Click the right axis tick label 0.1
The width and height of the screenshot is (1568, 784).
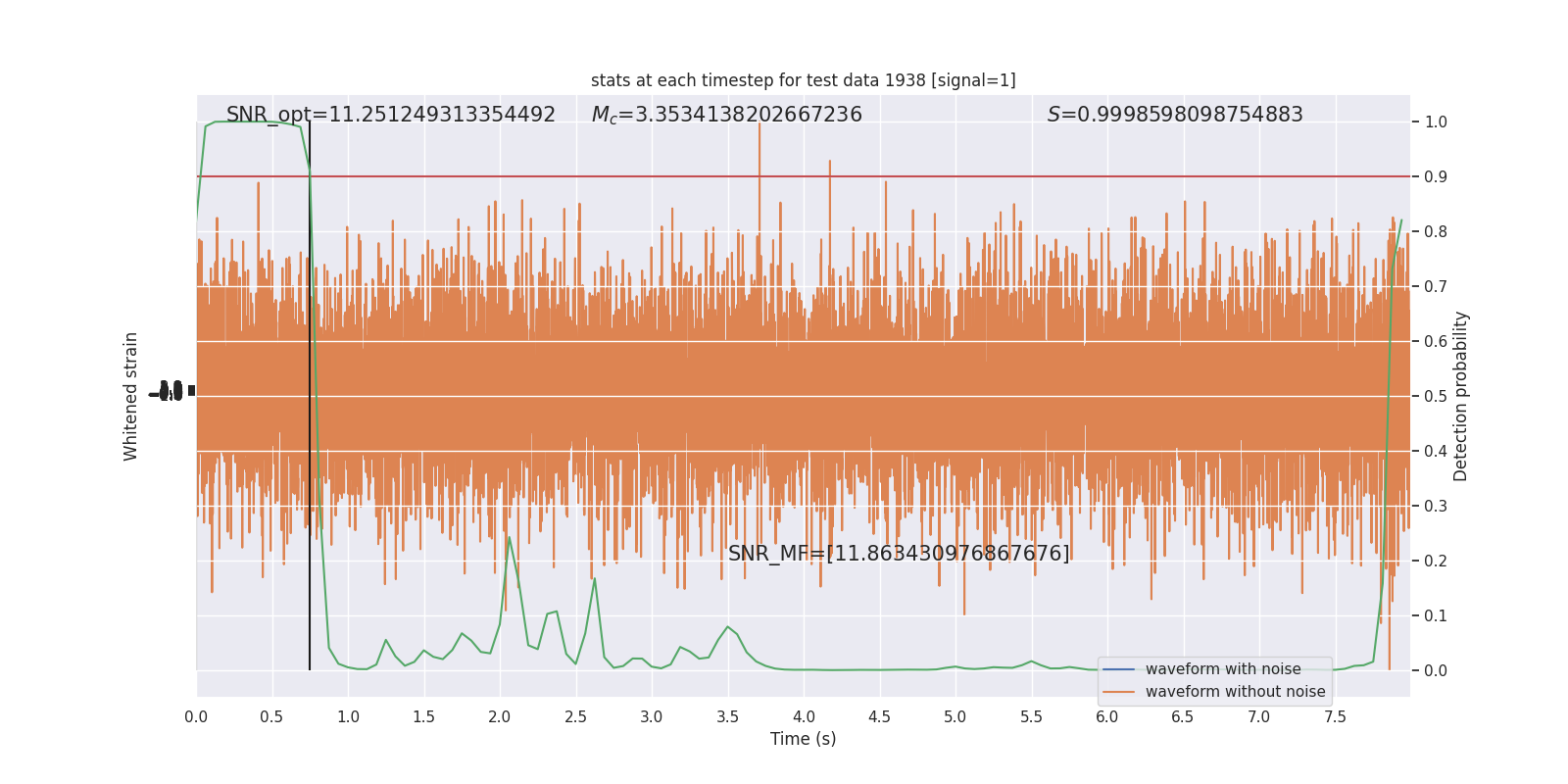click(x=1436, y=616)
